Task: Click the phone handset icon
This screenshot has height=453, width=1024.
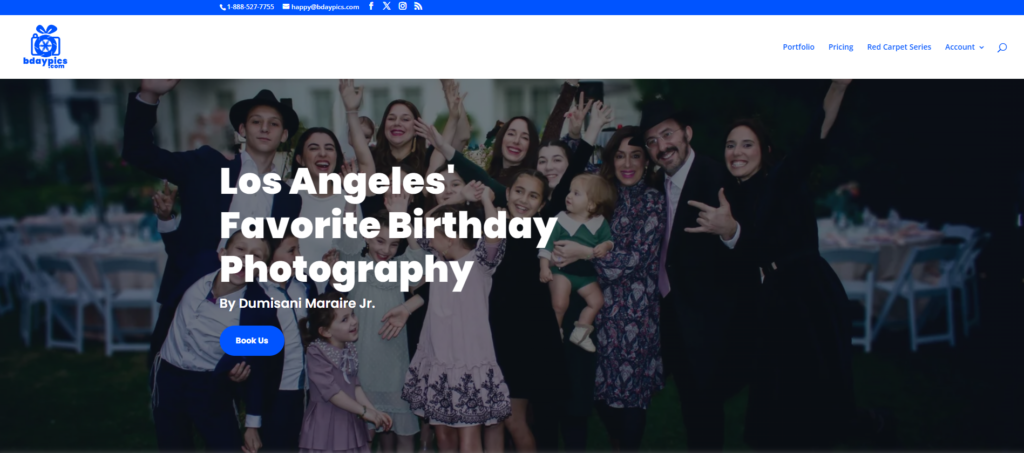Action: (x=223, y=7)
